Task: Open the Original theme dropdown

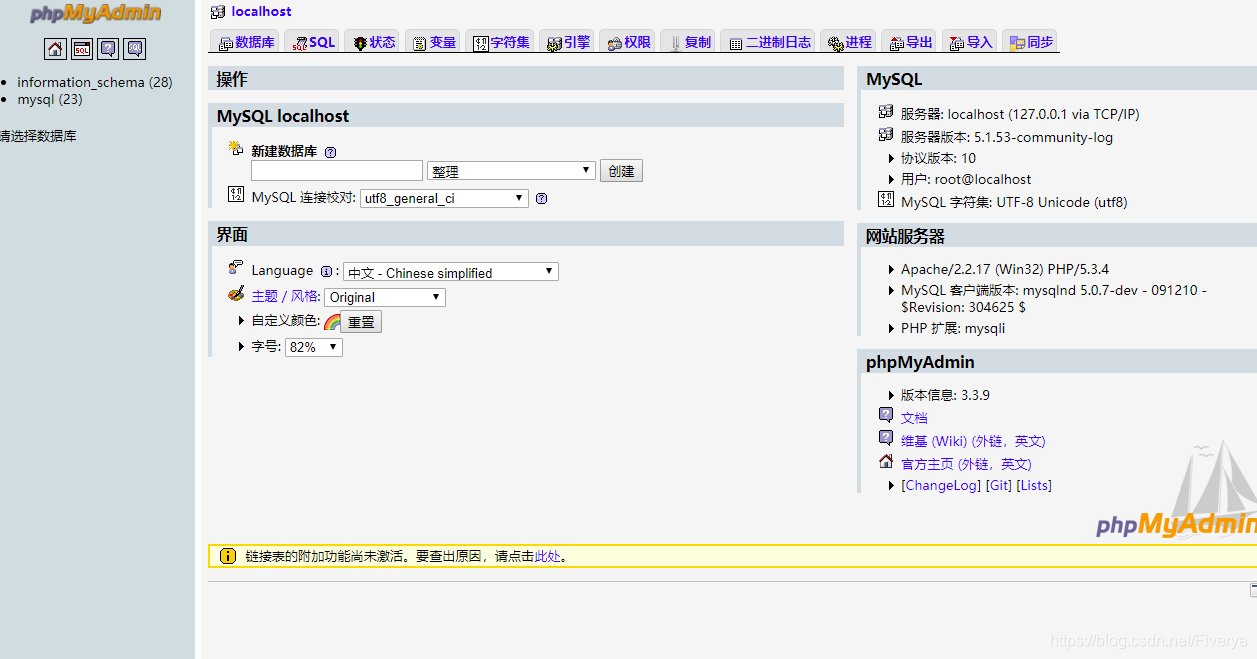Action: (384, 297)
